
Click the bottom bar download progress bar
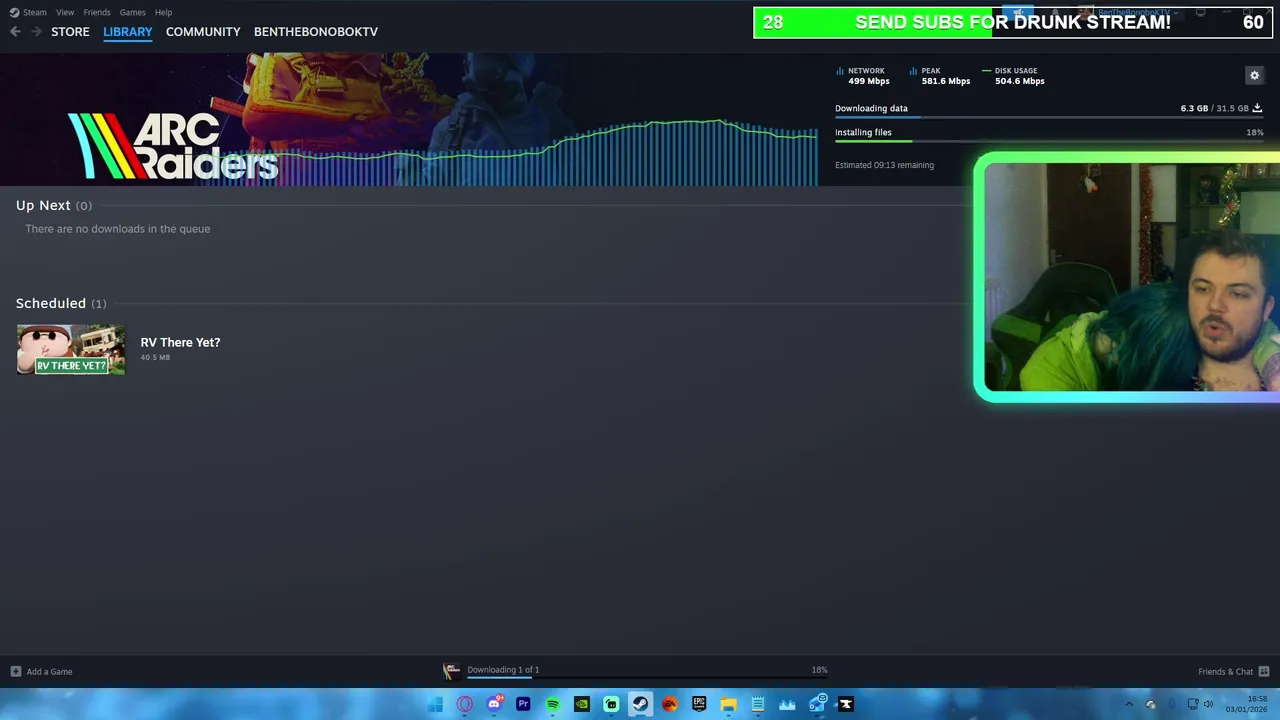[x=647, y=678]
